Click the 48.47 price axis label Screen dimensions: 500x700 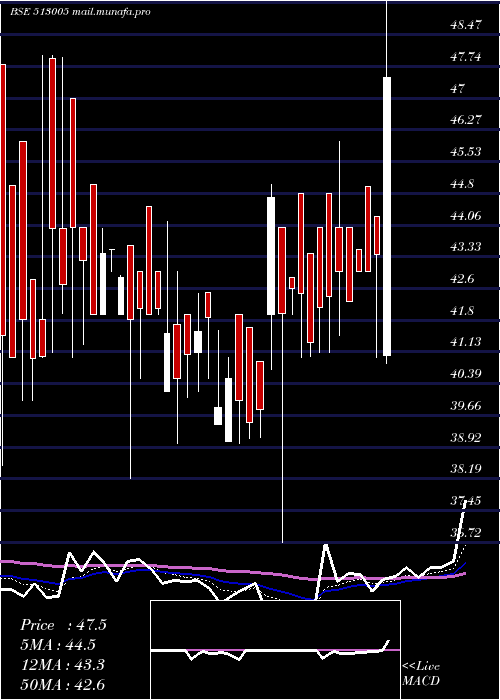[x=466, y=25]
